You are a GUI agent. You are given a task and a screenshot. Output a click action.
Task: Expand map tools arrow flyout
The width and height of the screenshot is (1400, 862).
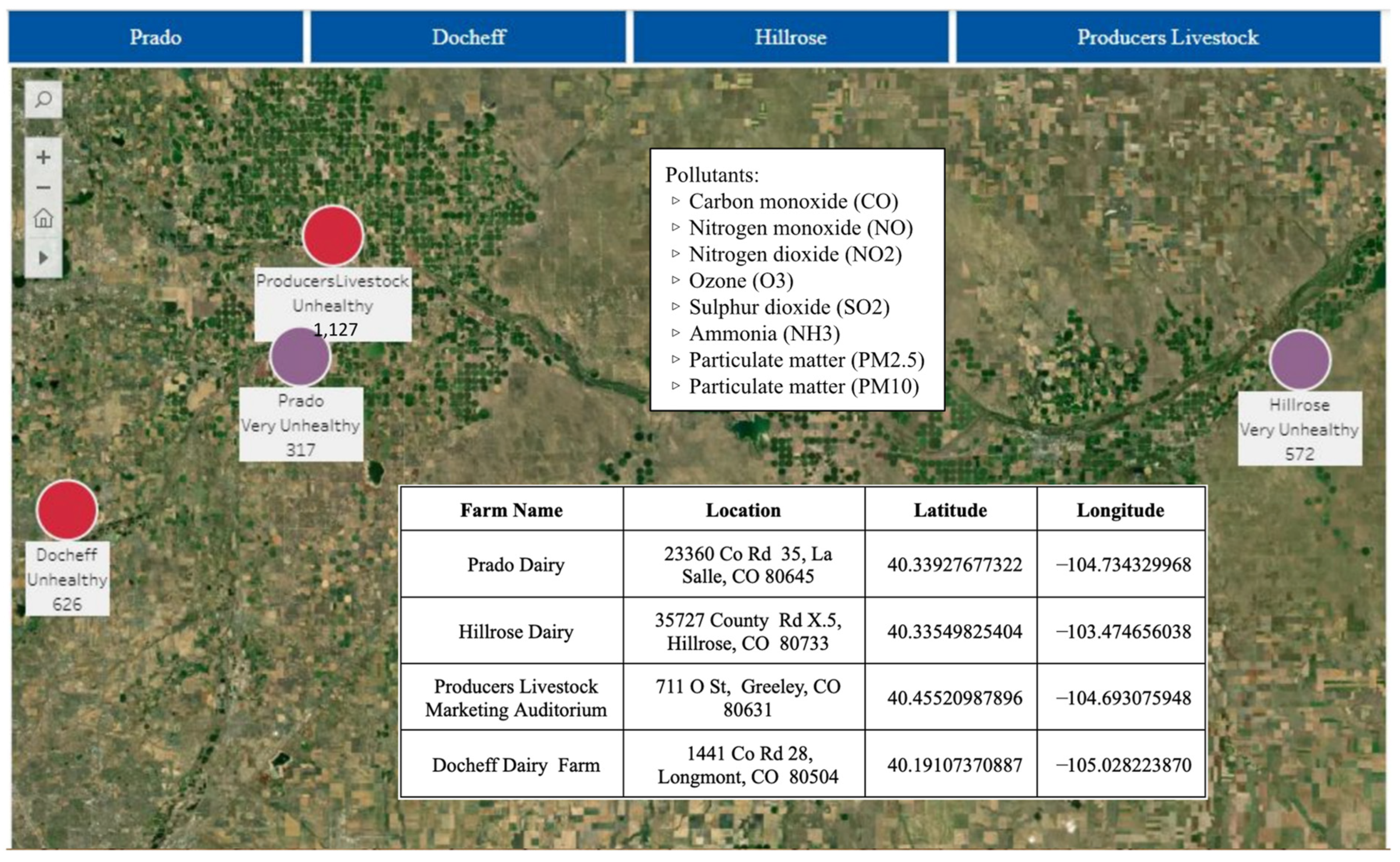[43, 258]
